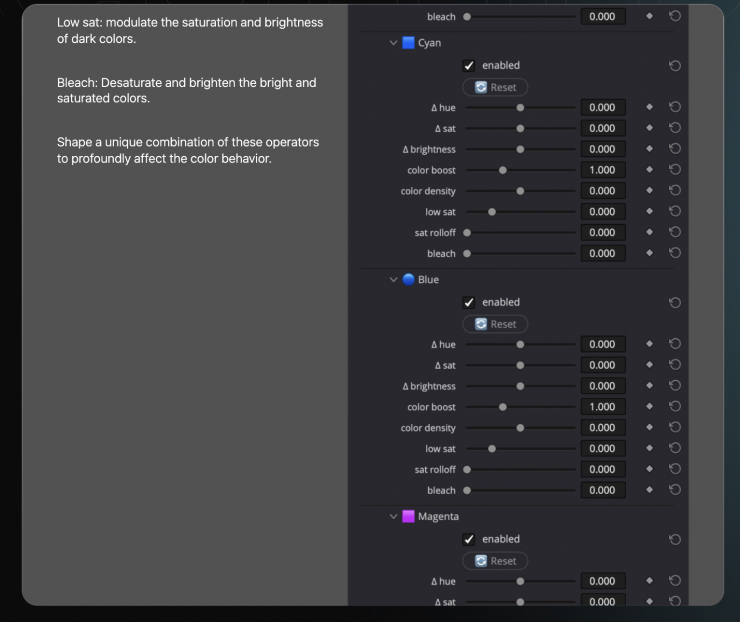Screen dimensions: 740x622
Task: Add keyframe for Magenta Δ hue
Action: pos(649,581)
